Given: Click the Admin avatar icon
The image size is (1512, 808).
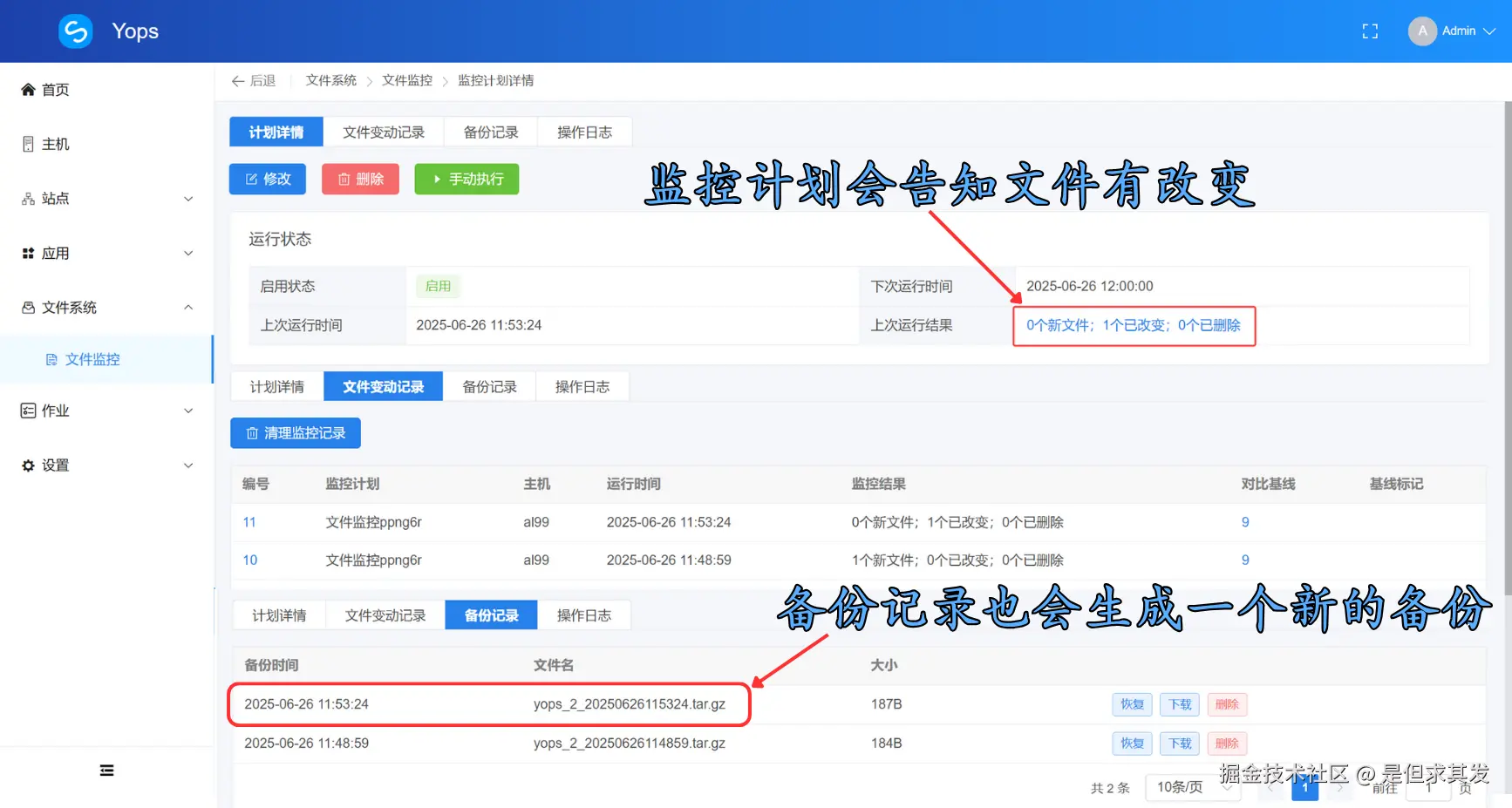Looking at the screenshot, I should (x=1421, y=31).
